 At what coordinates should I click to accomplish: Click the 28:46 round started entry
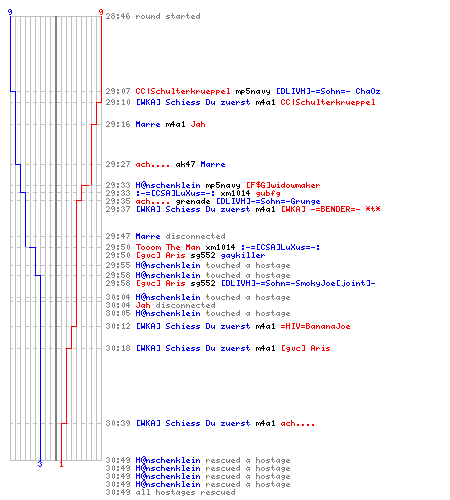[153, 16]
